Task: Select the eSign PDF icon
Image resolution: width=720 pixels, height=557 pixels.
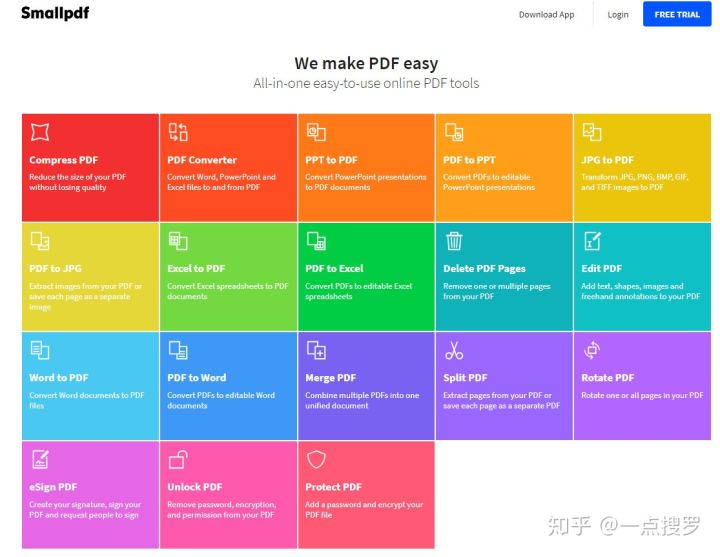Action: 40,459
